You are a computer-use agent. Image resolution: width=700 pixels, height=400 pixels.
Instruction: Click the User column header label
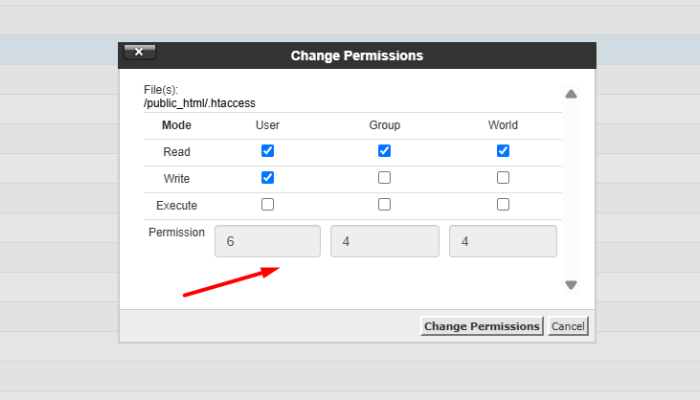tap(267, 125)
